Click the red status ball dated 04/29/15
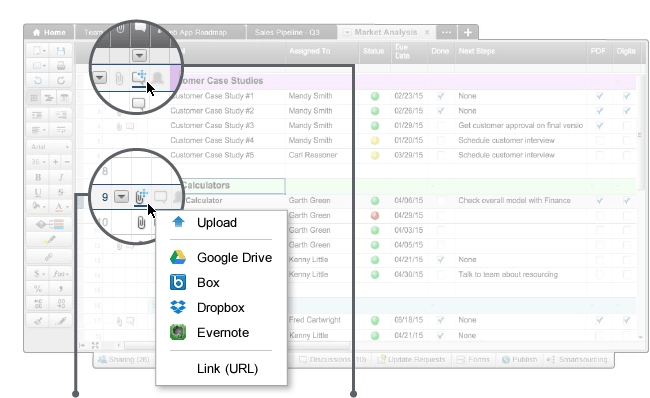 [375, 216]
